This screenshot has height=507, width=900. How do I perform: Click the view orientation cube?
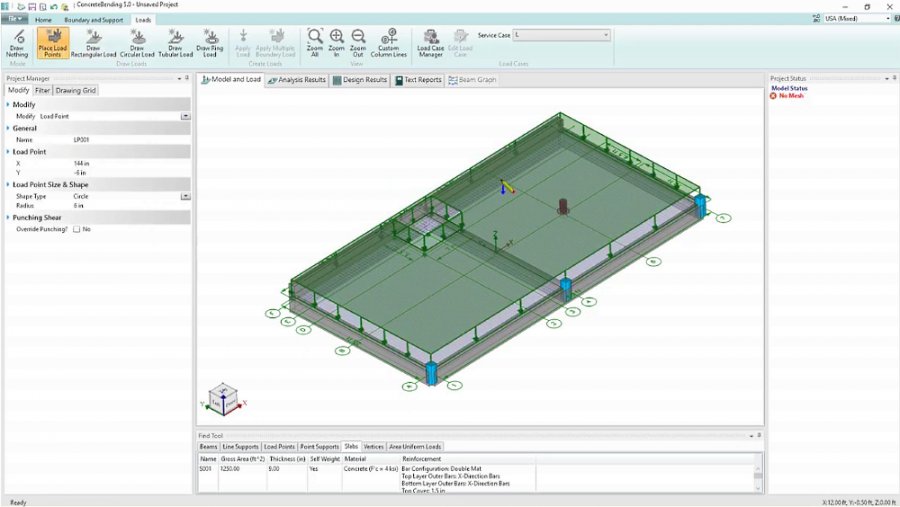tap(223, 398)
